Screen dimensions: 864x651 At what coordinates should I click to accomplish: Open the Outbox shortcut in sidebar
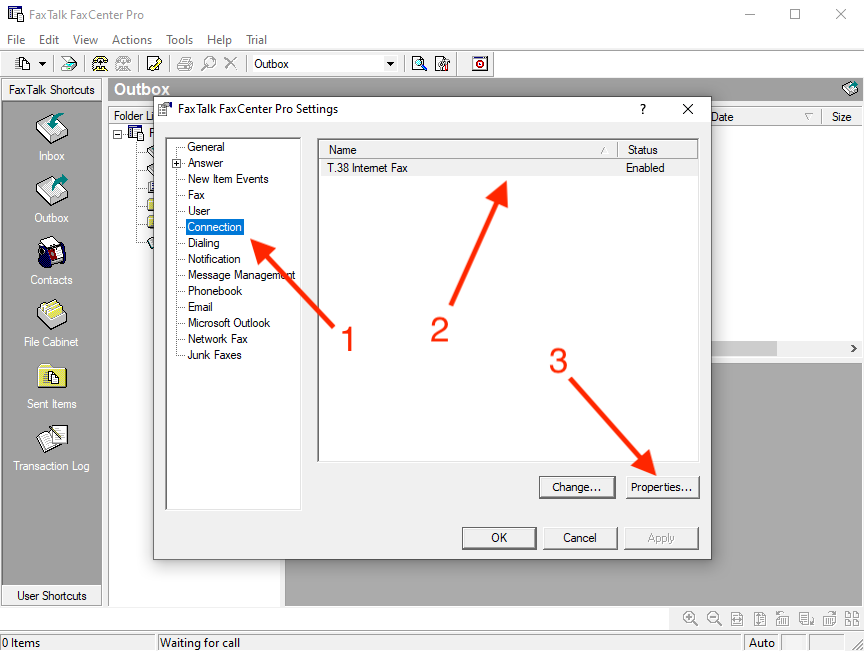51,199
